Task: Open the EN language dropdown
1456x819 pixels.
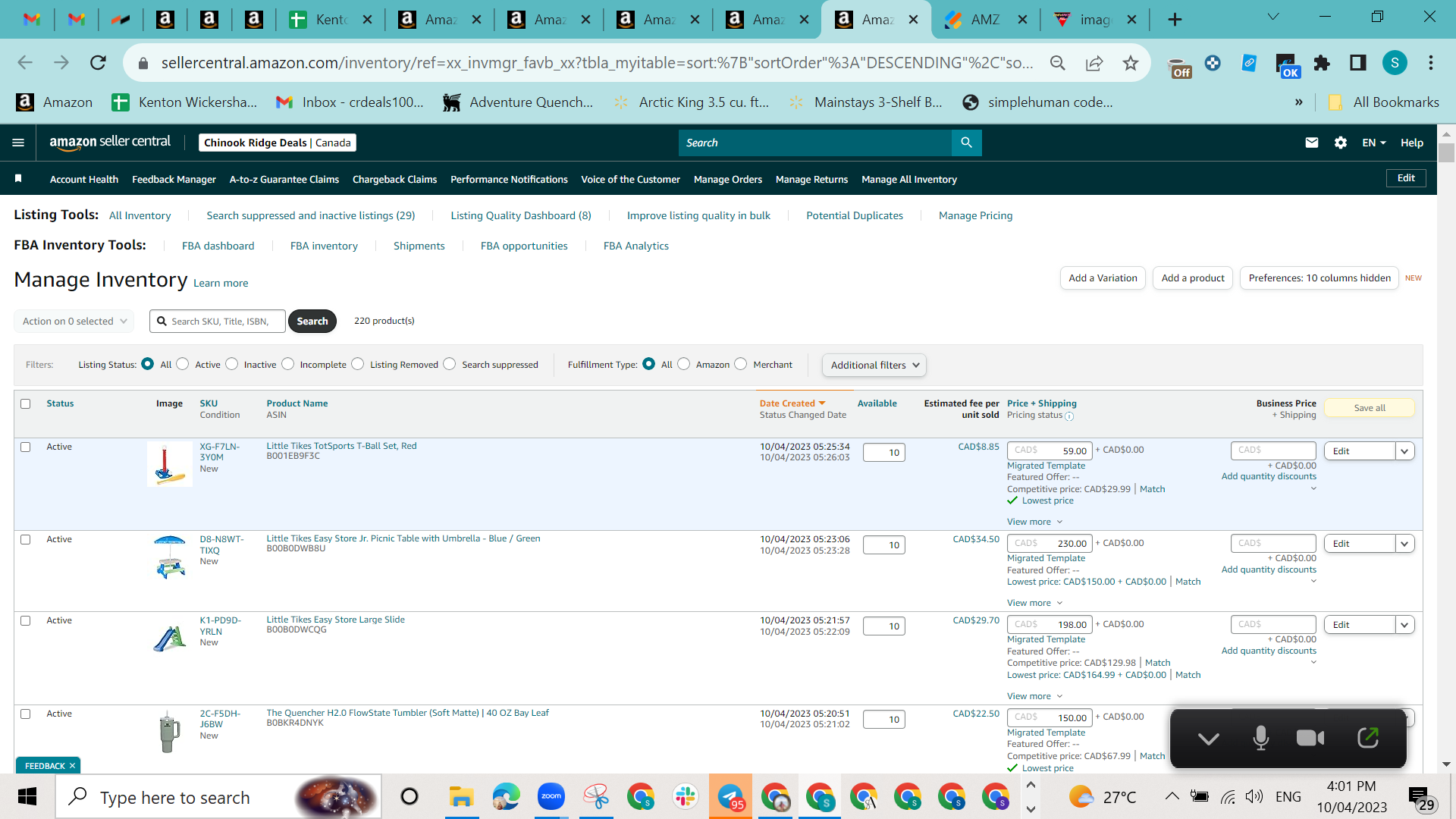Action: point(1373,143)
